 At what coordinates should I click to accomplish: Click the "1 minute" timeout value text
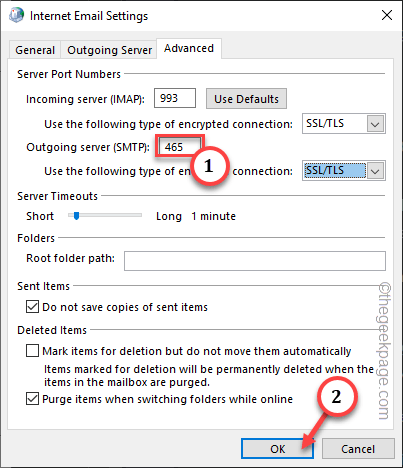tap(213, 216)
